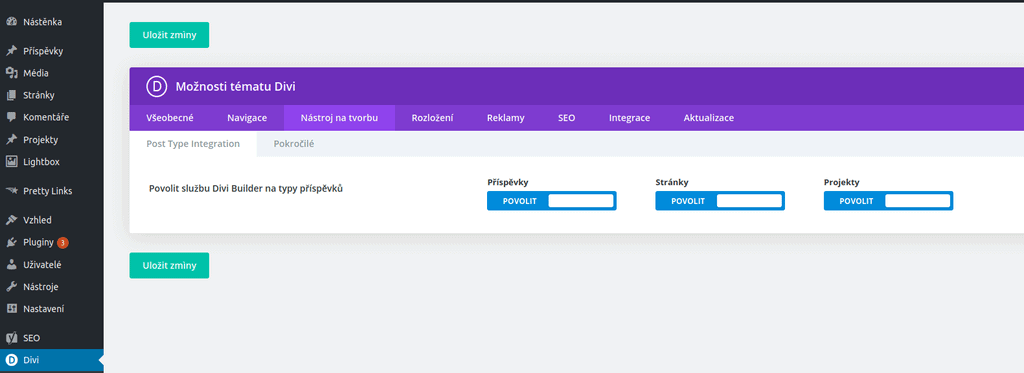Click the top Uložit změny button
The width and height of the screenshot is (1024, 373).
[169, 35]
